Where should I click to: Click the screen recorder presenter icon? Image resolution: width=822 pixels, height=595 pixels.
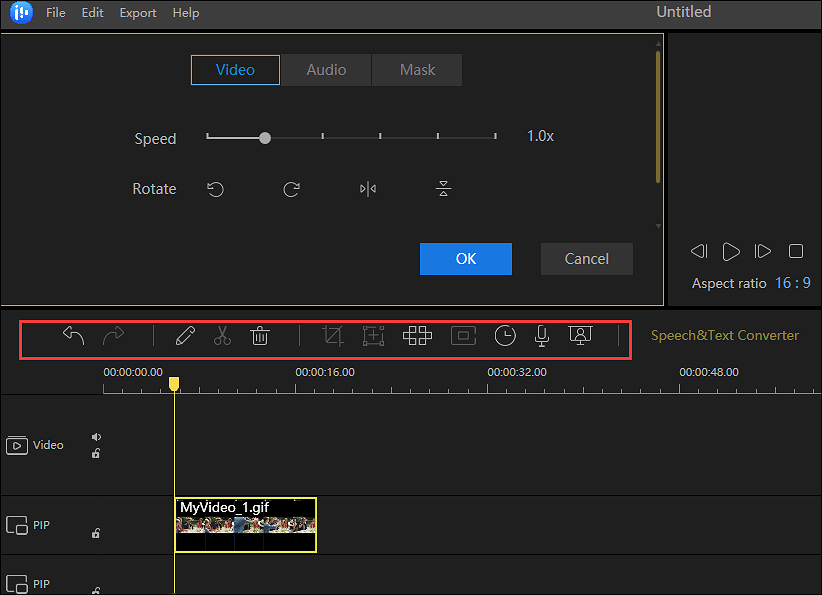point(580,336)
